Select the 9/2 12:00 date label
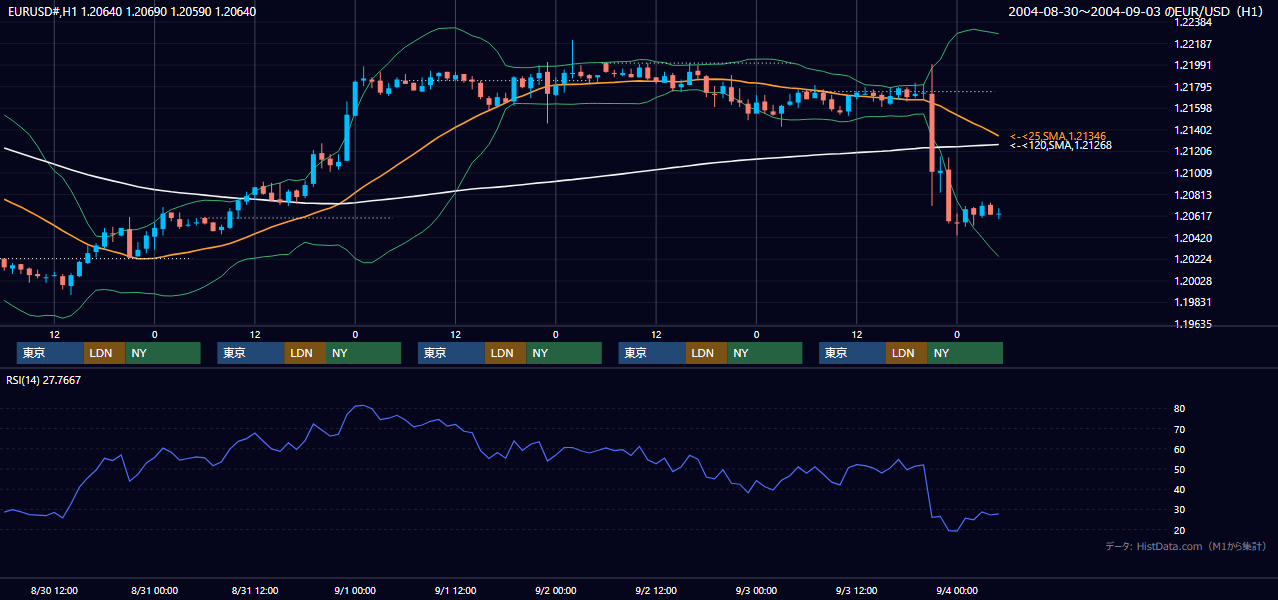 (656, 590)
